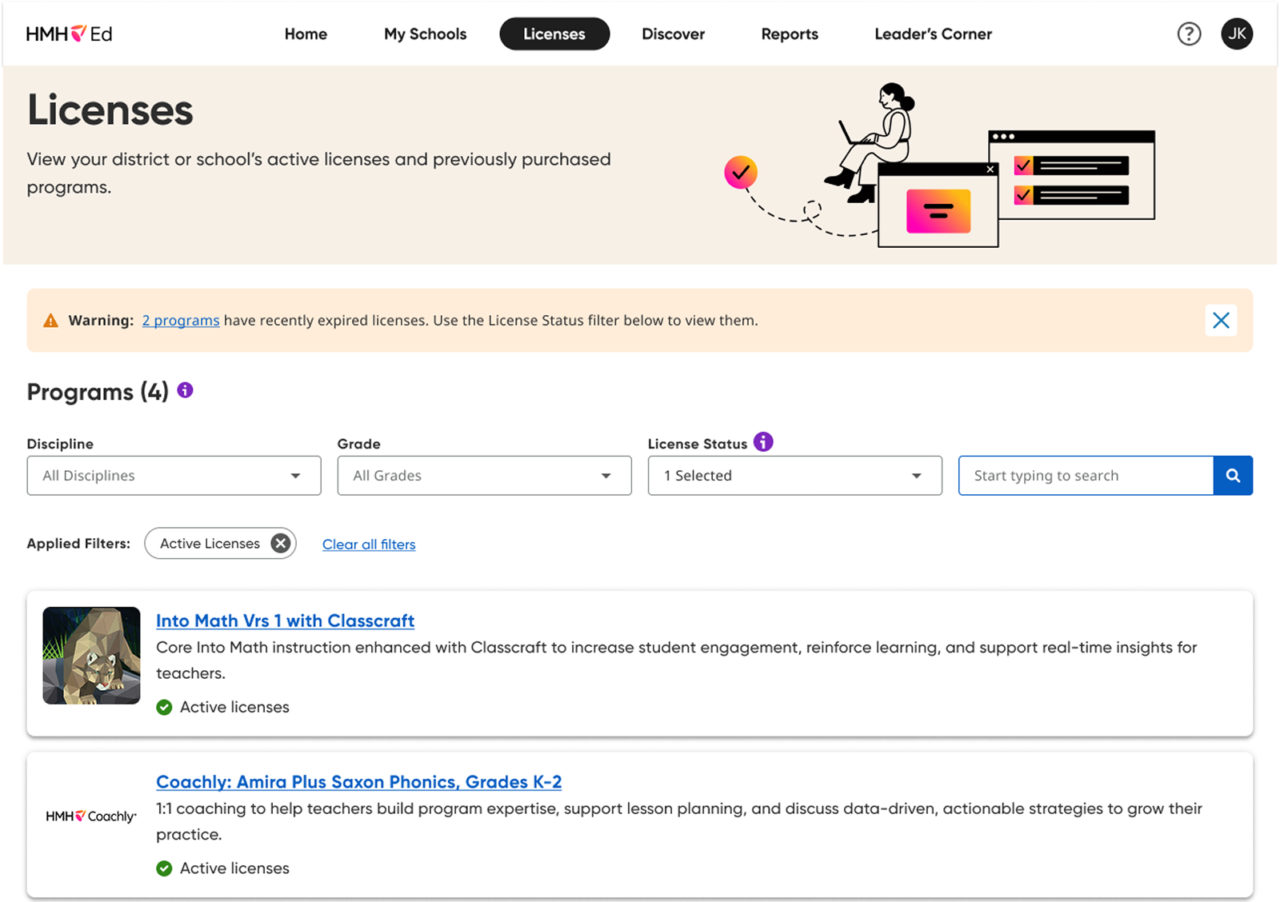Open the Coachly: Amira Plus Saxon Phonics link
This screenshot has height=902, width=1280.
(359, 782)
